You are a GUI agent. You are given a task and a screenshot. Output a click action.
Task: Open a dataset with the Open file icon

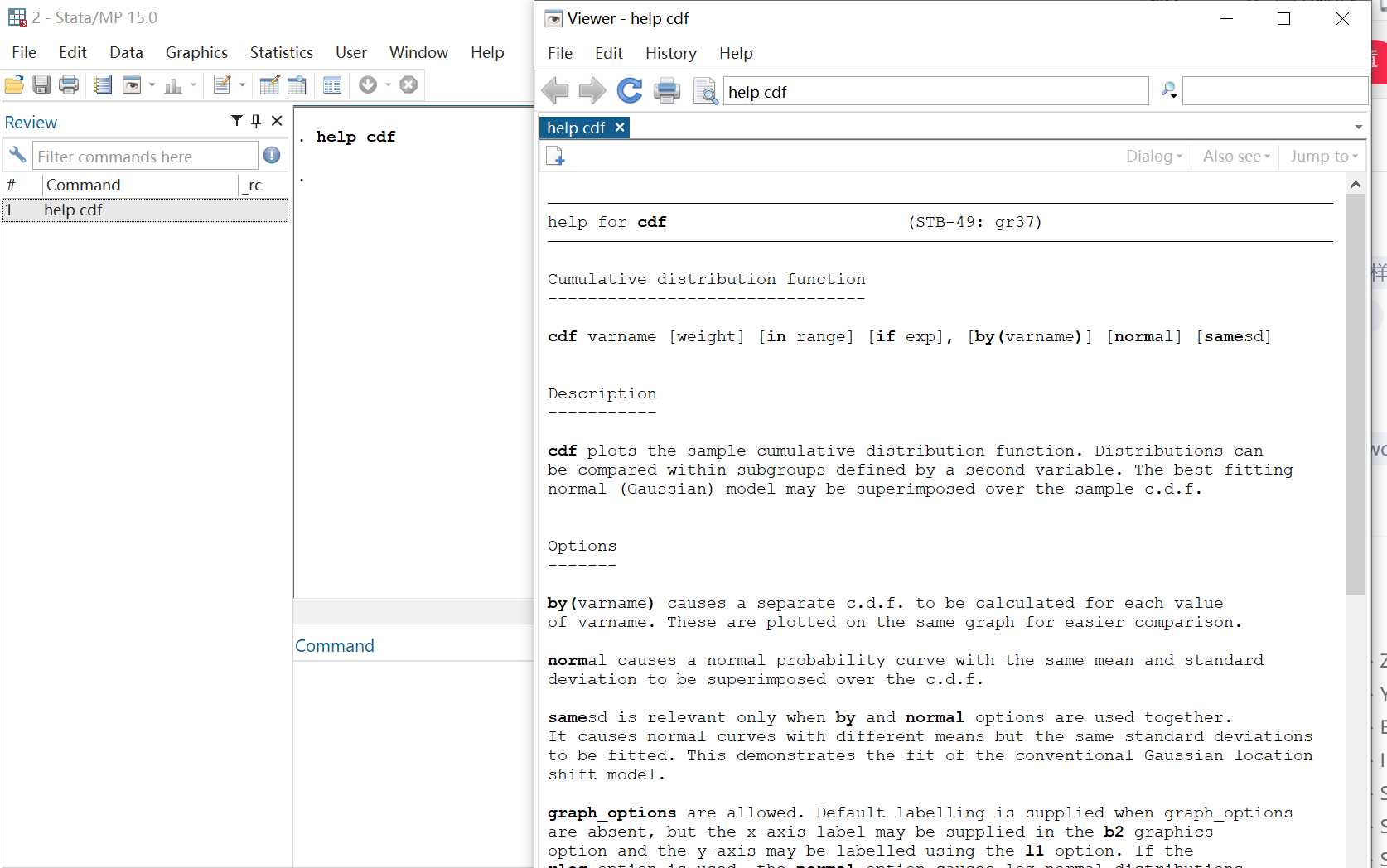pos(14,84)
